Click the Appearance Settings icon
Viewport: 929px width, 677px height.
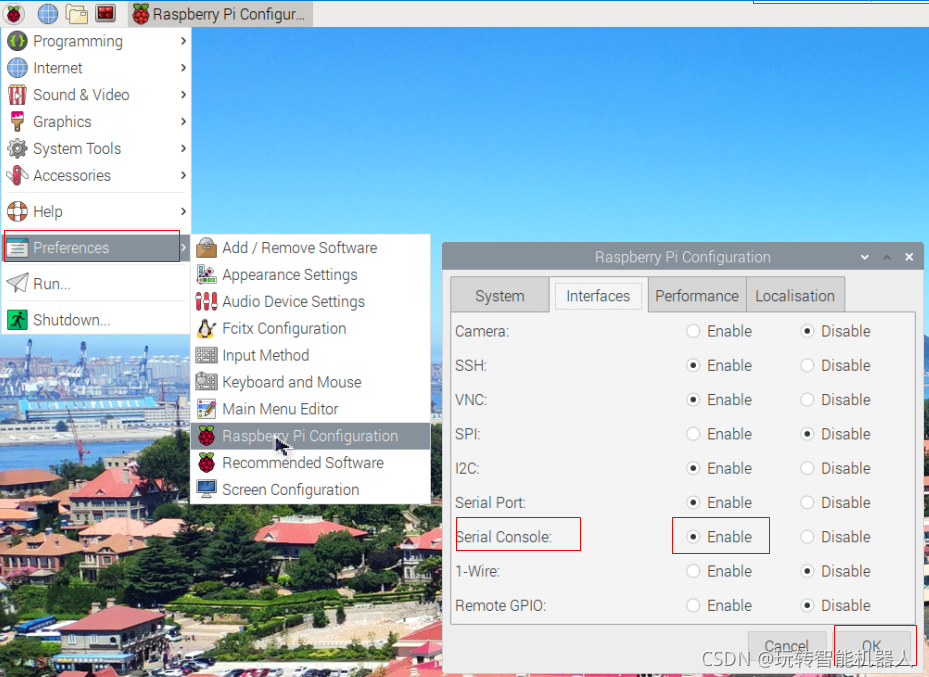[x=206, y=274]
